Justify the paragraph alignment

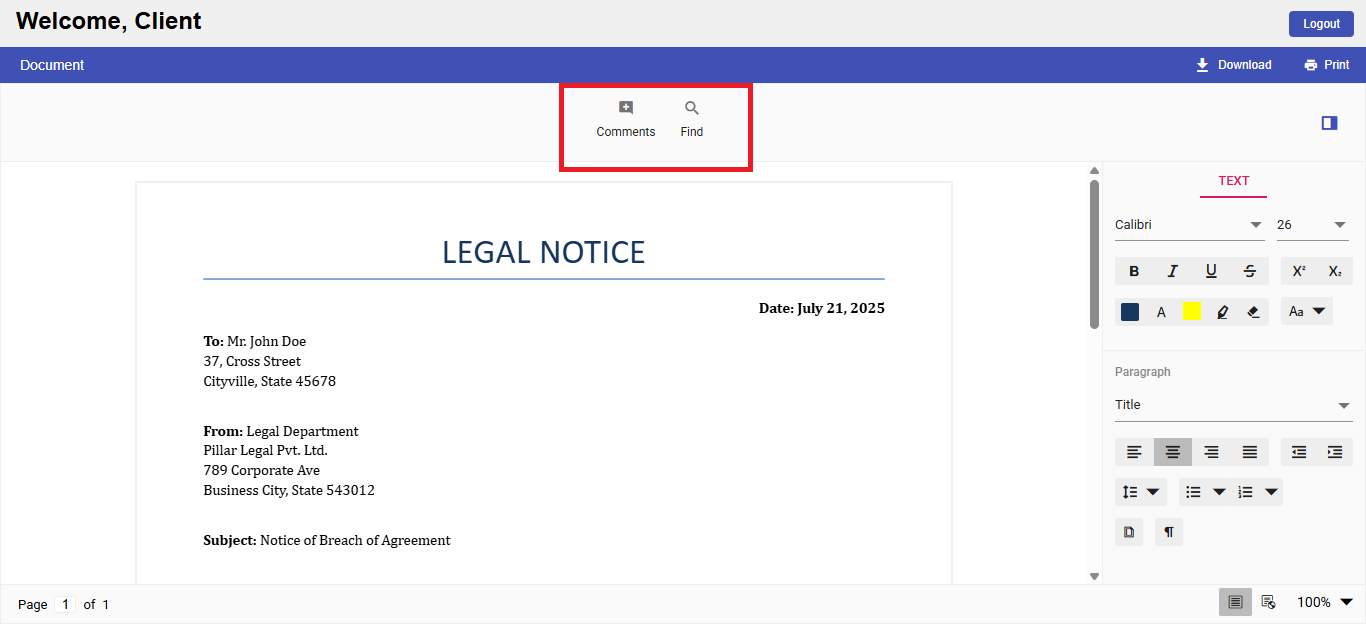click(x=1250, y=451)
